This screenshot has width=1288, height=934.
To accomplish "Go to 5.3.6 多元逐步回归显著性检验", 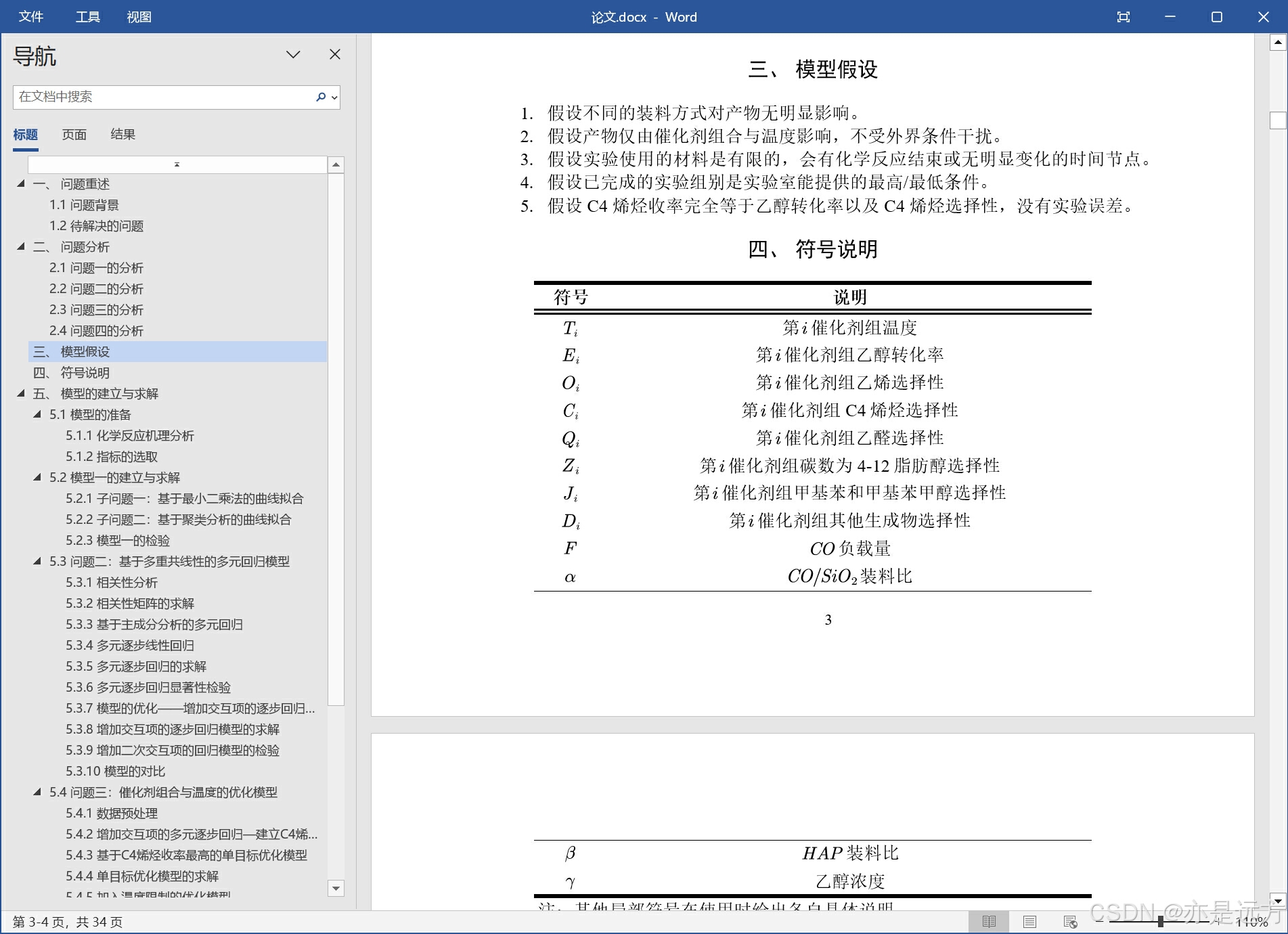I will pyautogui.click(x=148, y=688).
